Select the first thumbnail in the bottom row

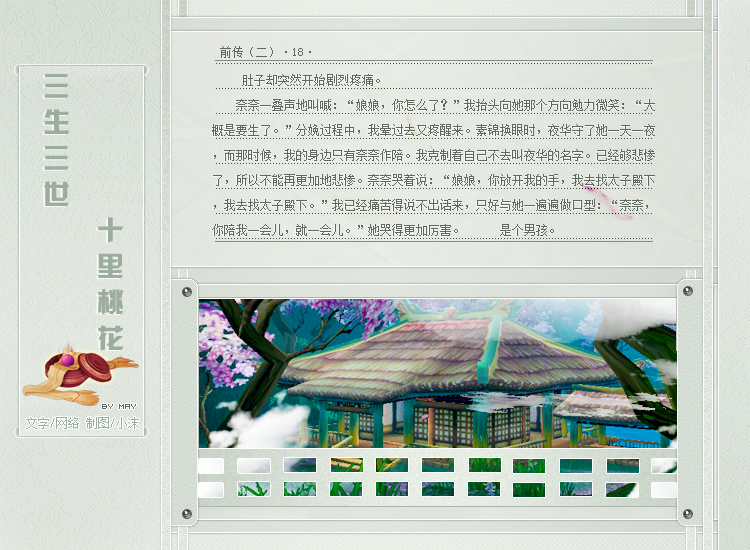pyautogui.click(x=210, y=489)
